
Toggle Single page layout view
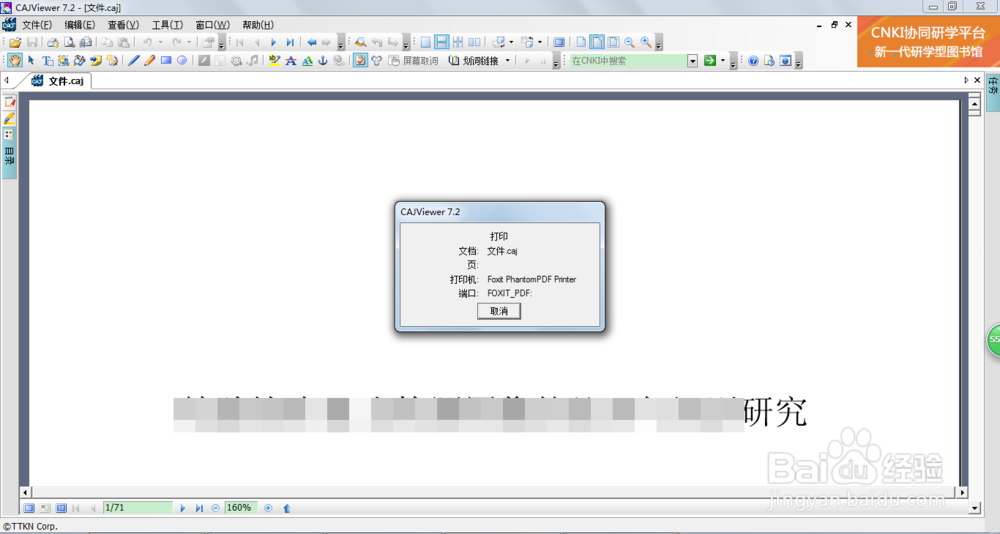(x=425, y=42)
